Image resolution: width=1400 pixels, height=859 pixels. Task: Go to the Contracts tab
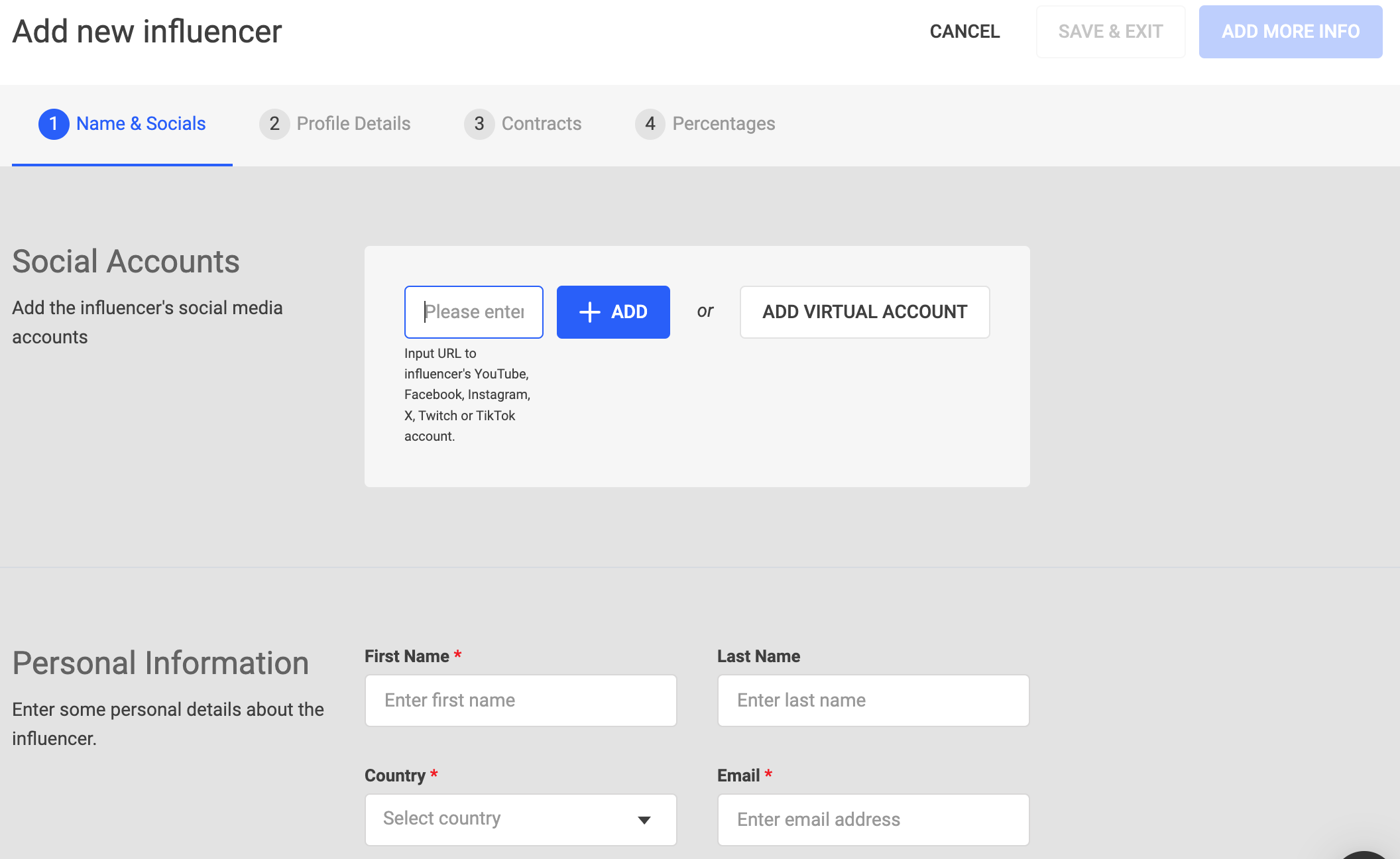coord(541,124)
